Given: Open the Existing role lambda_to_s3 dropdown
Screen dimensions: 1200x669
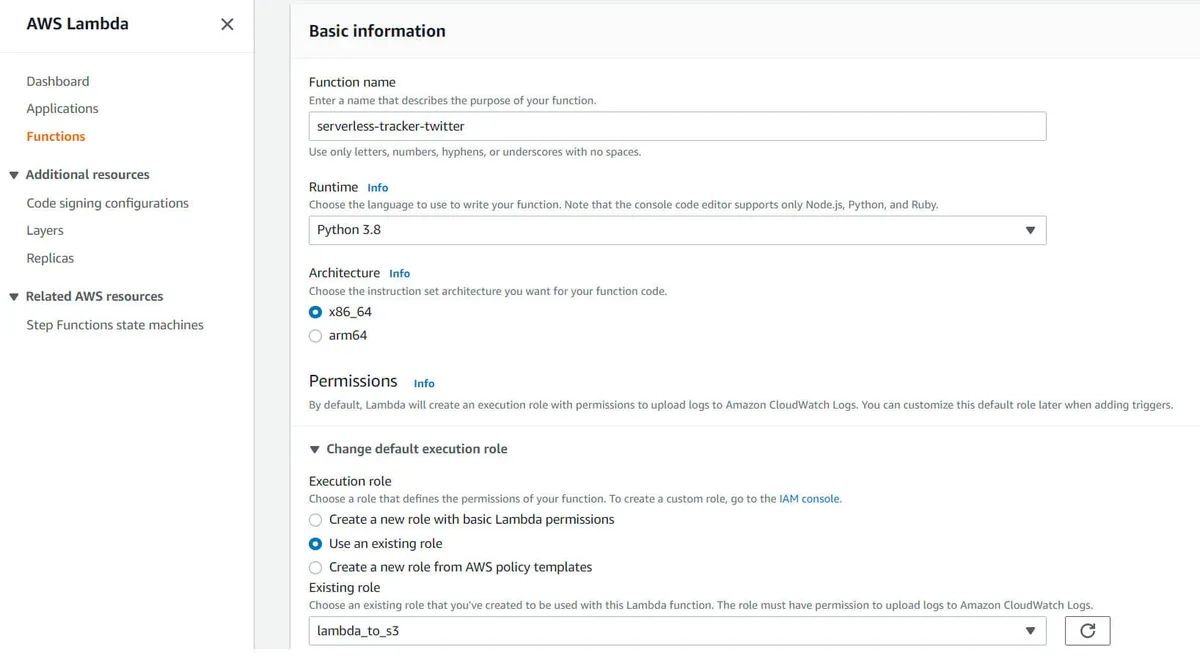Looking at the screenshot, I should pyautogui.click(x=677, y=631).
